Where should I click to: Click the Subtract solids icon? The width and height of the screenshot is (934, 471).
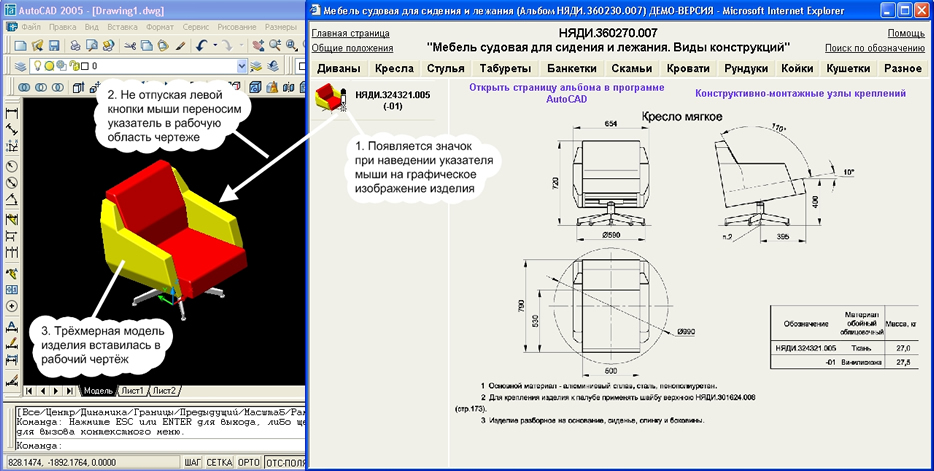41,87
